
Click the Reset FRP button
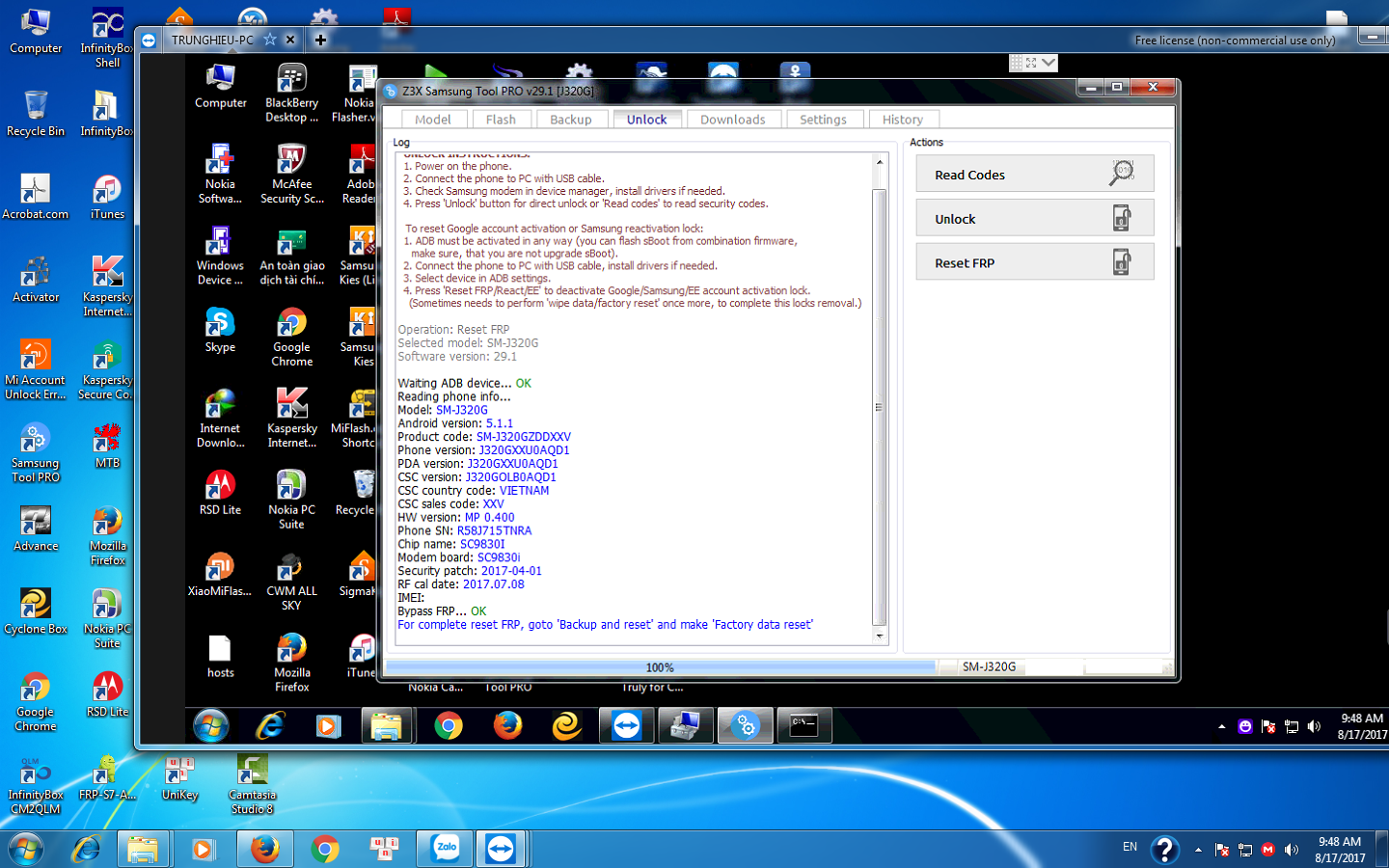[1035, 262]
